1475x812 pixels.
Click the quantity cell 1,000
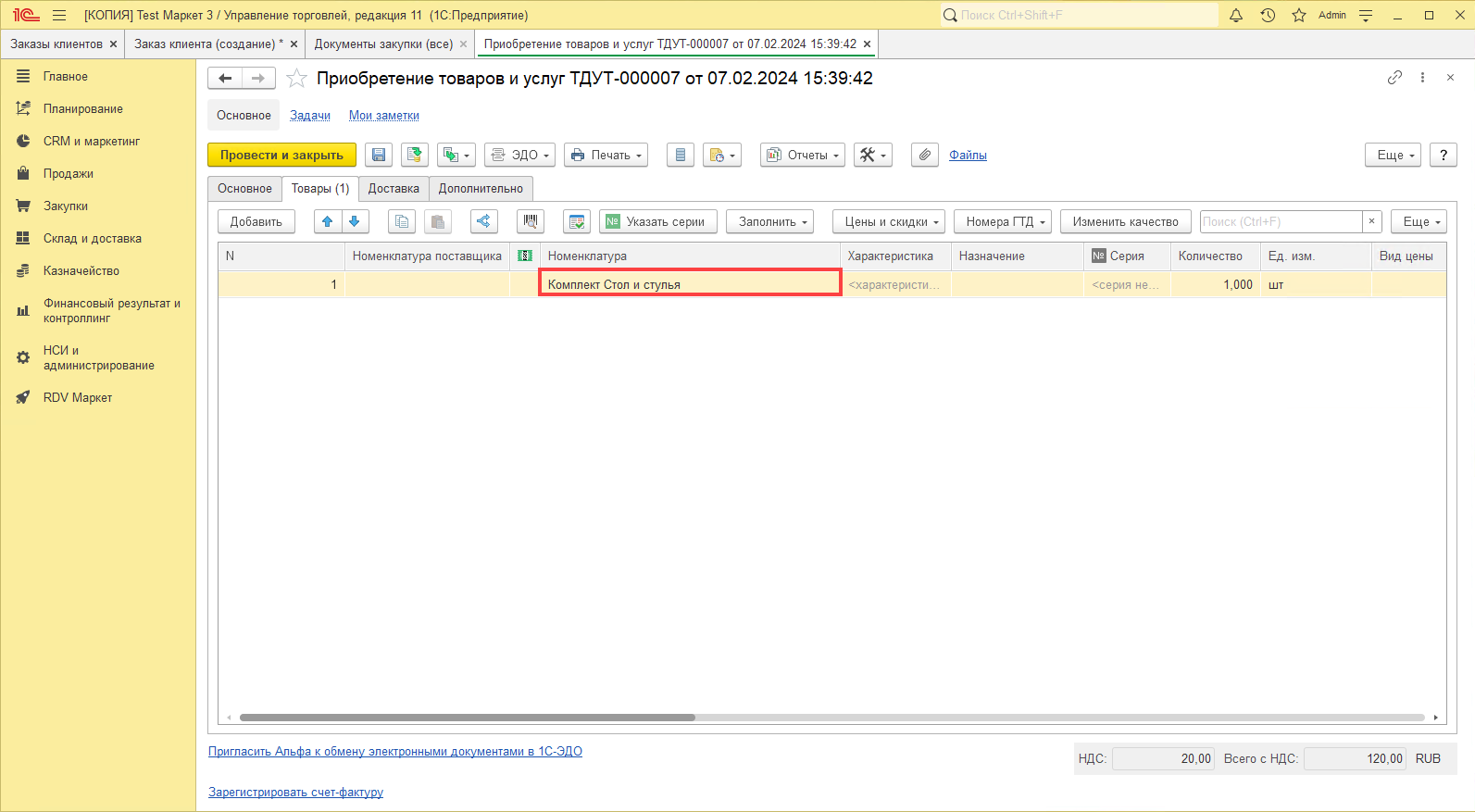click(x=1214, y=284)
